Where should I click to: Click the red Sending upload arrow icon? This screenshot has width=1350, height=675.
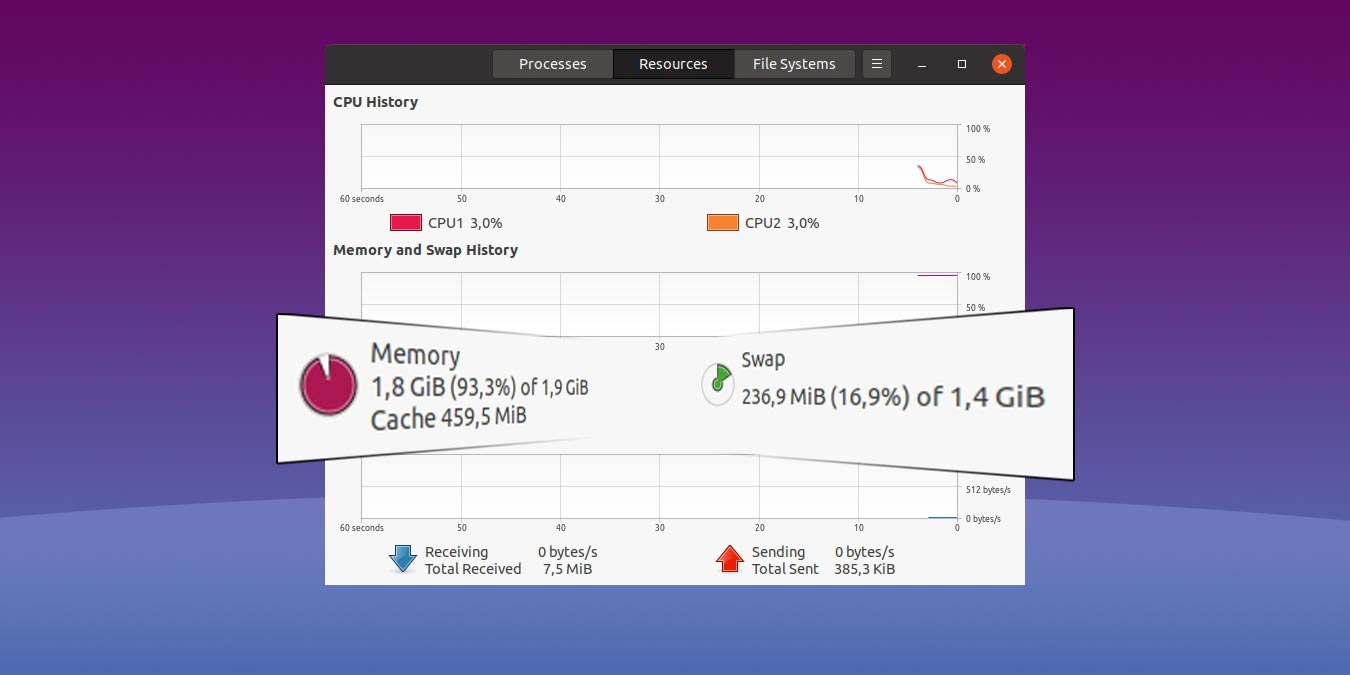[730, 559]
